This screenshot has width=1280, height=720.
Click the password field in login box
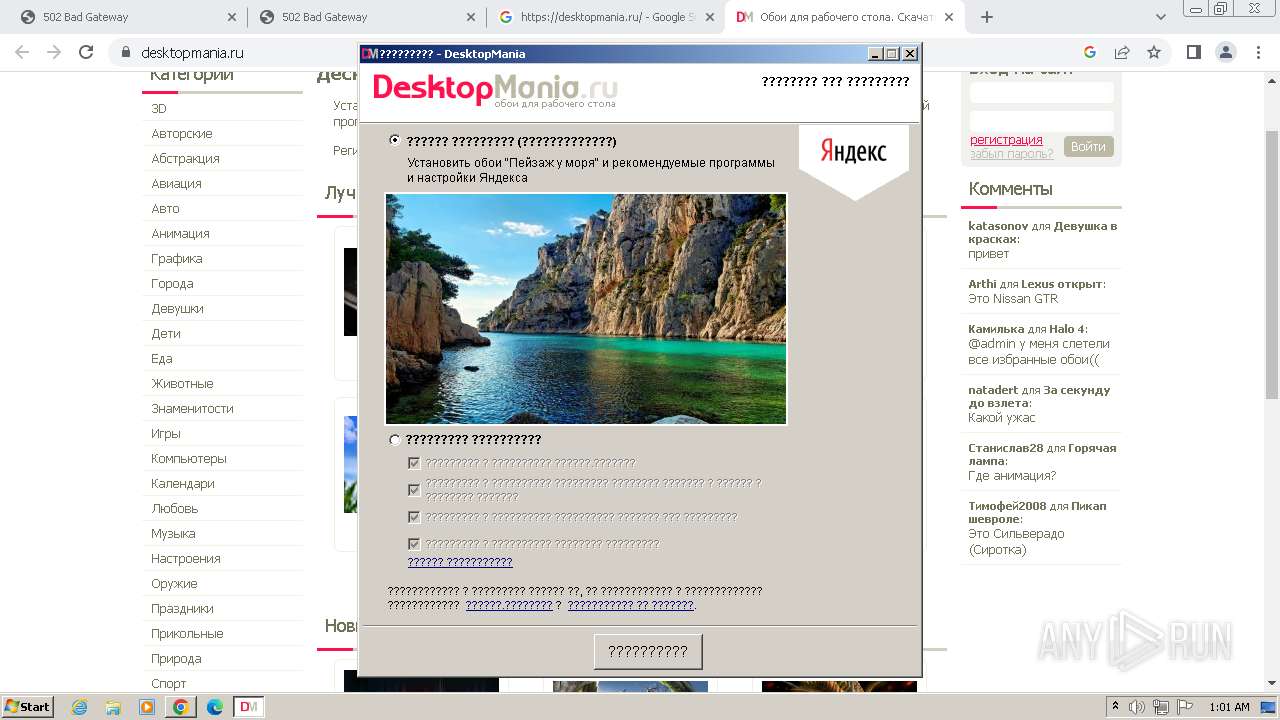click(1042, 121)
